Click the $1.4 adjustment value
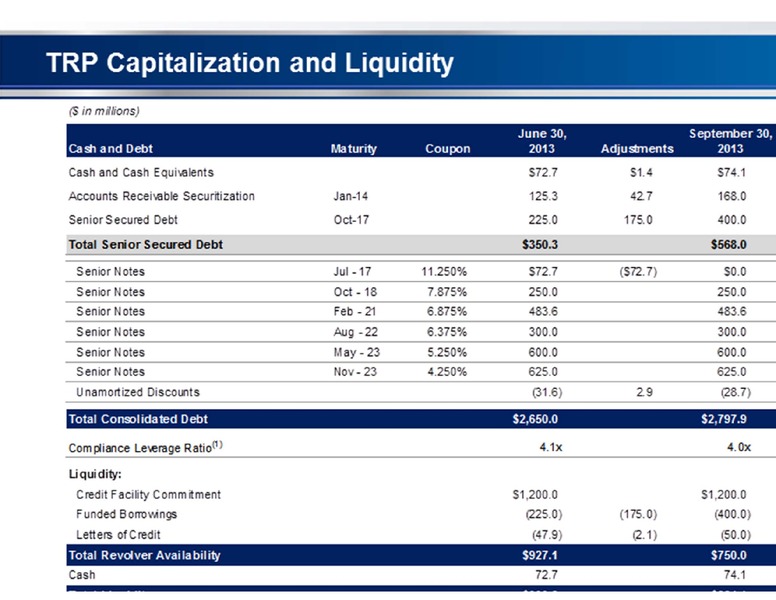Screen dimensions: 776x600 [x=641, y=172]
